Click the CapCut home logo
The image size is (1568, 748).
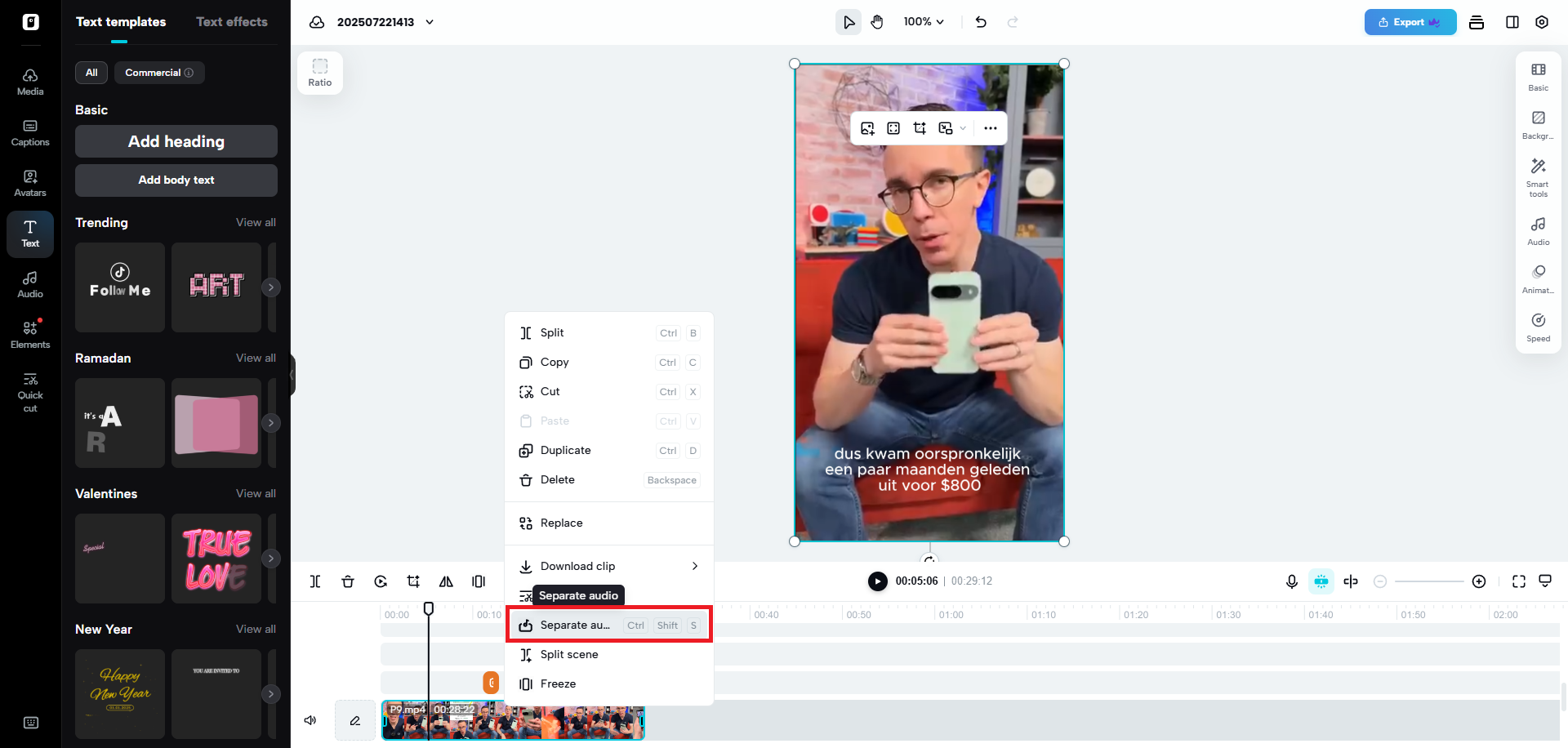coord(31,22)
